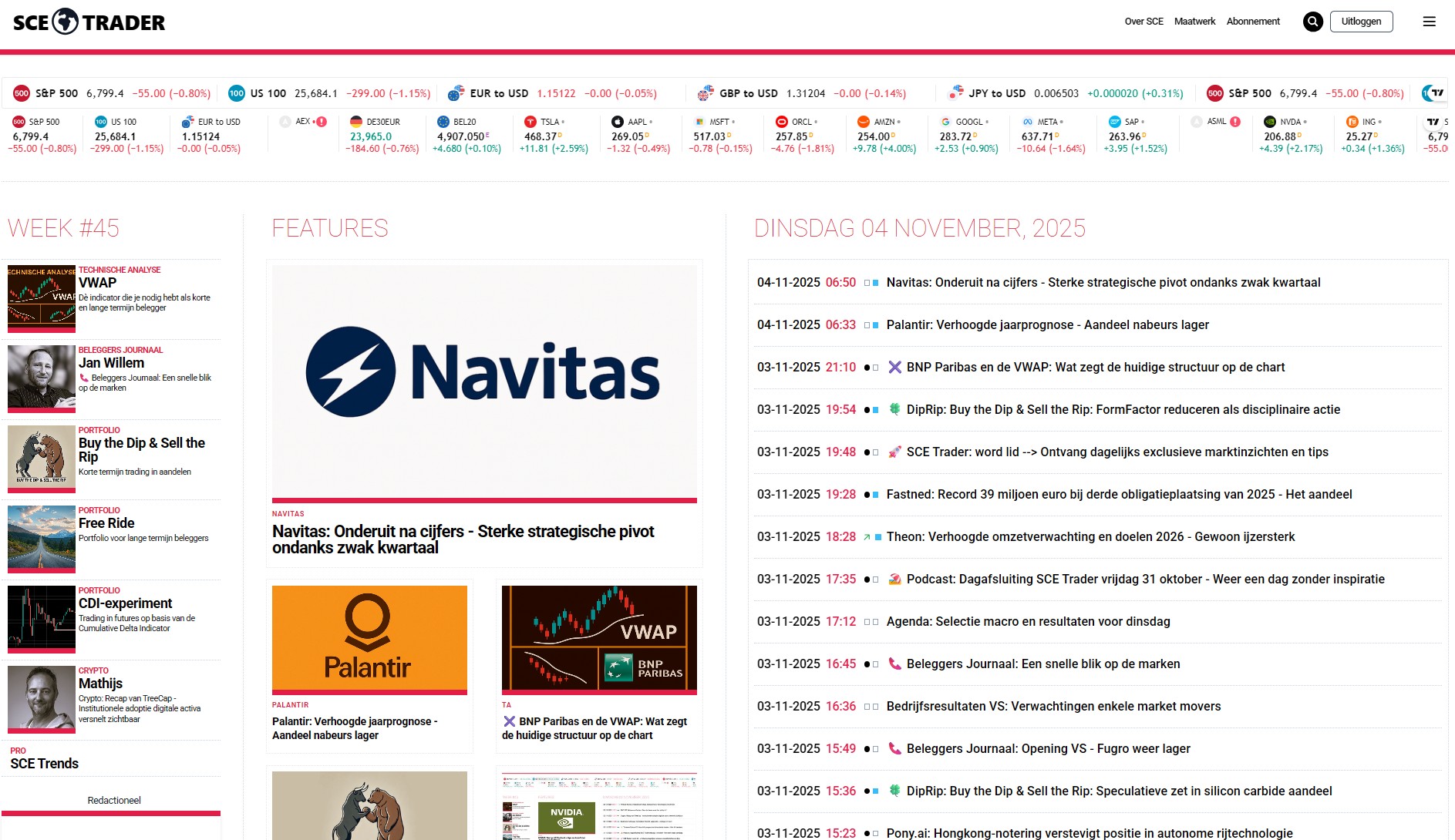The image size is (1455, 840).
Task: Open the Fastned Record 39 miljoen news headline
Action: click(1119, 494)
